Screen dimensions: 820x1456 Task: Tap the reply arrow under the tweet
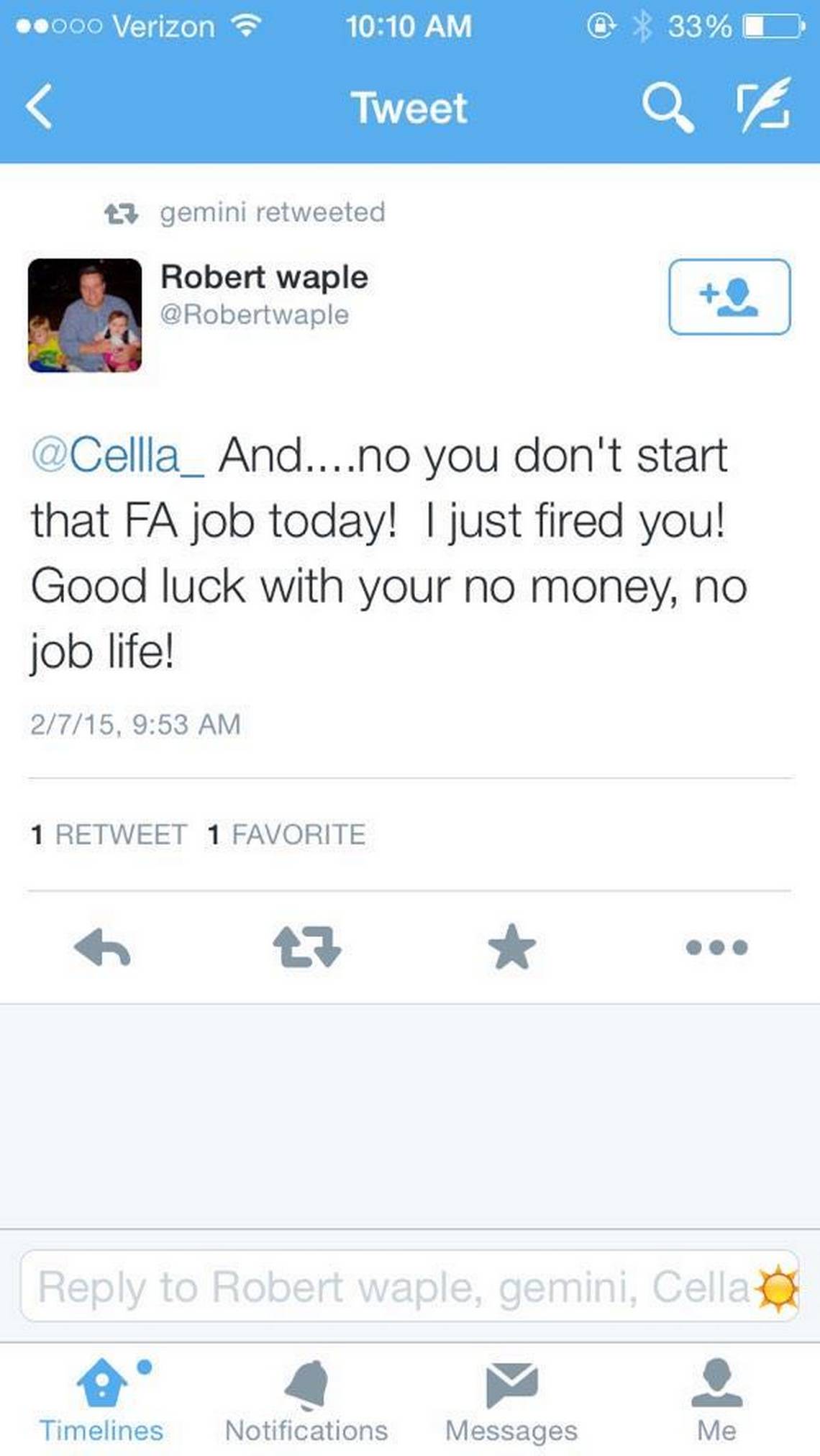(102, 946)
